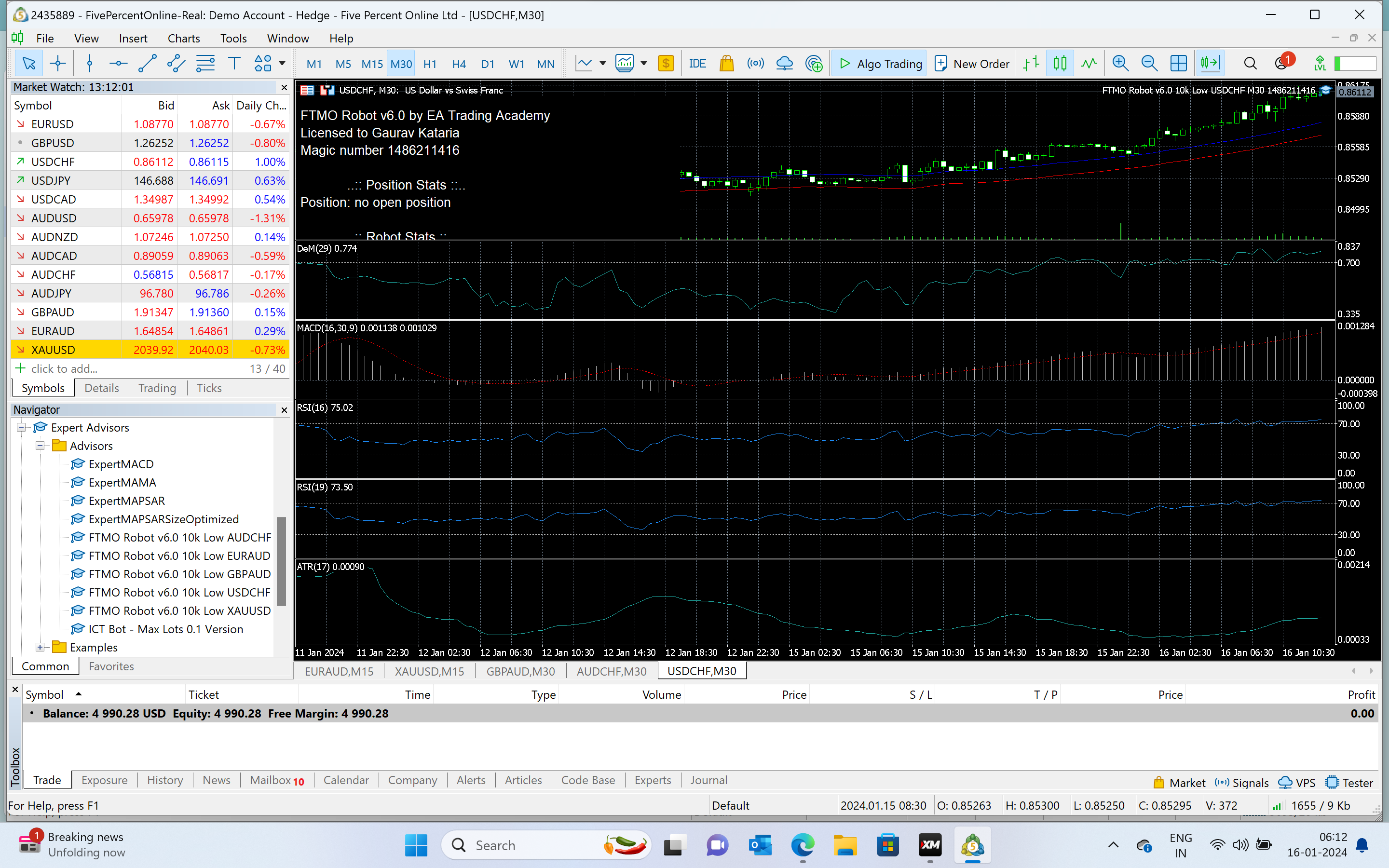Viewport: 1389px width, 868px height.
Task: Click 'click to add...' symbol field
Action: tap(64, 368)
